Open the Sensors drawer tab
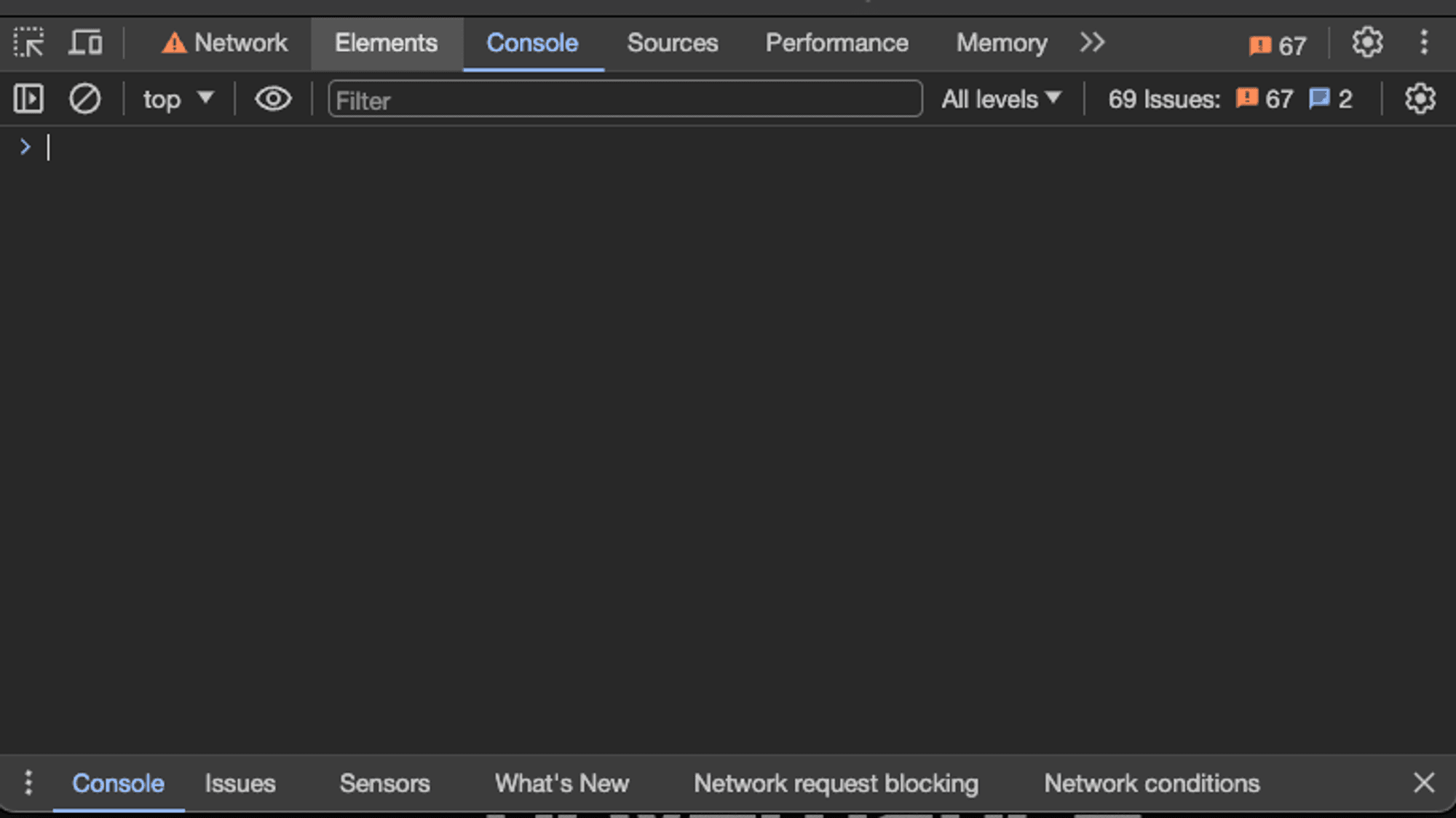Viewport: 1456px width, 818px height. [x=384, y=783]
